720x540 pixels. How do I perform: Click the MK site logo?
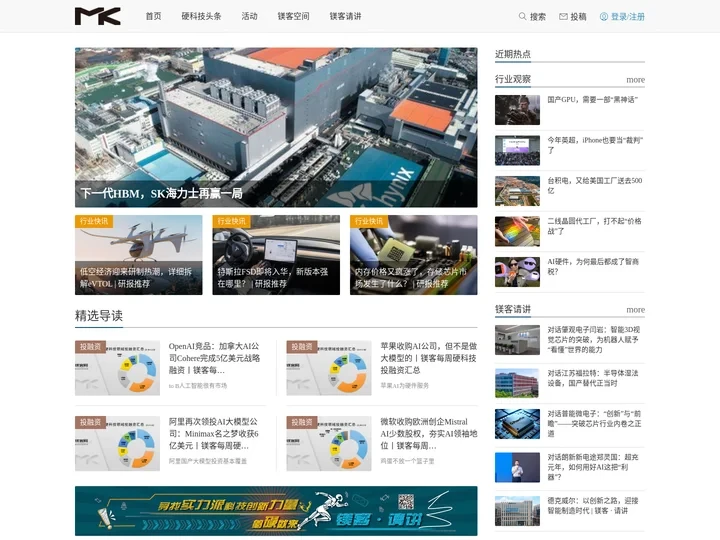[x=98, y=16]
